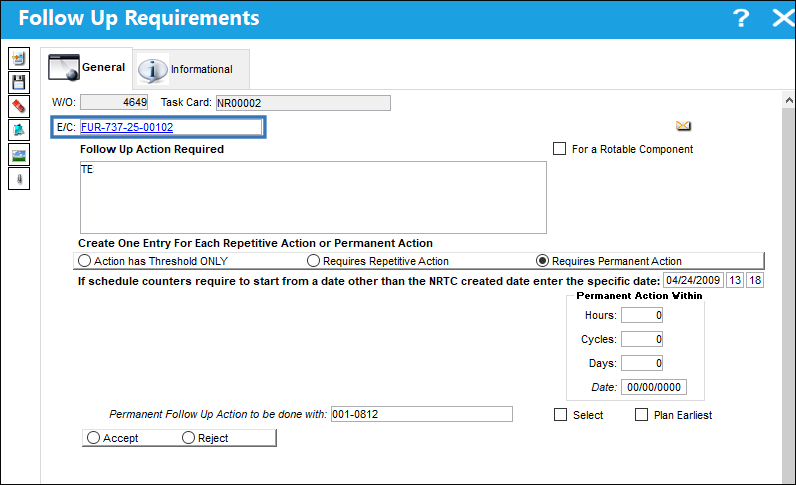Enable the Plan Earliest checkbox

642,415
